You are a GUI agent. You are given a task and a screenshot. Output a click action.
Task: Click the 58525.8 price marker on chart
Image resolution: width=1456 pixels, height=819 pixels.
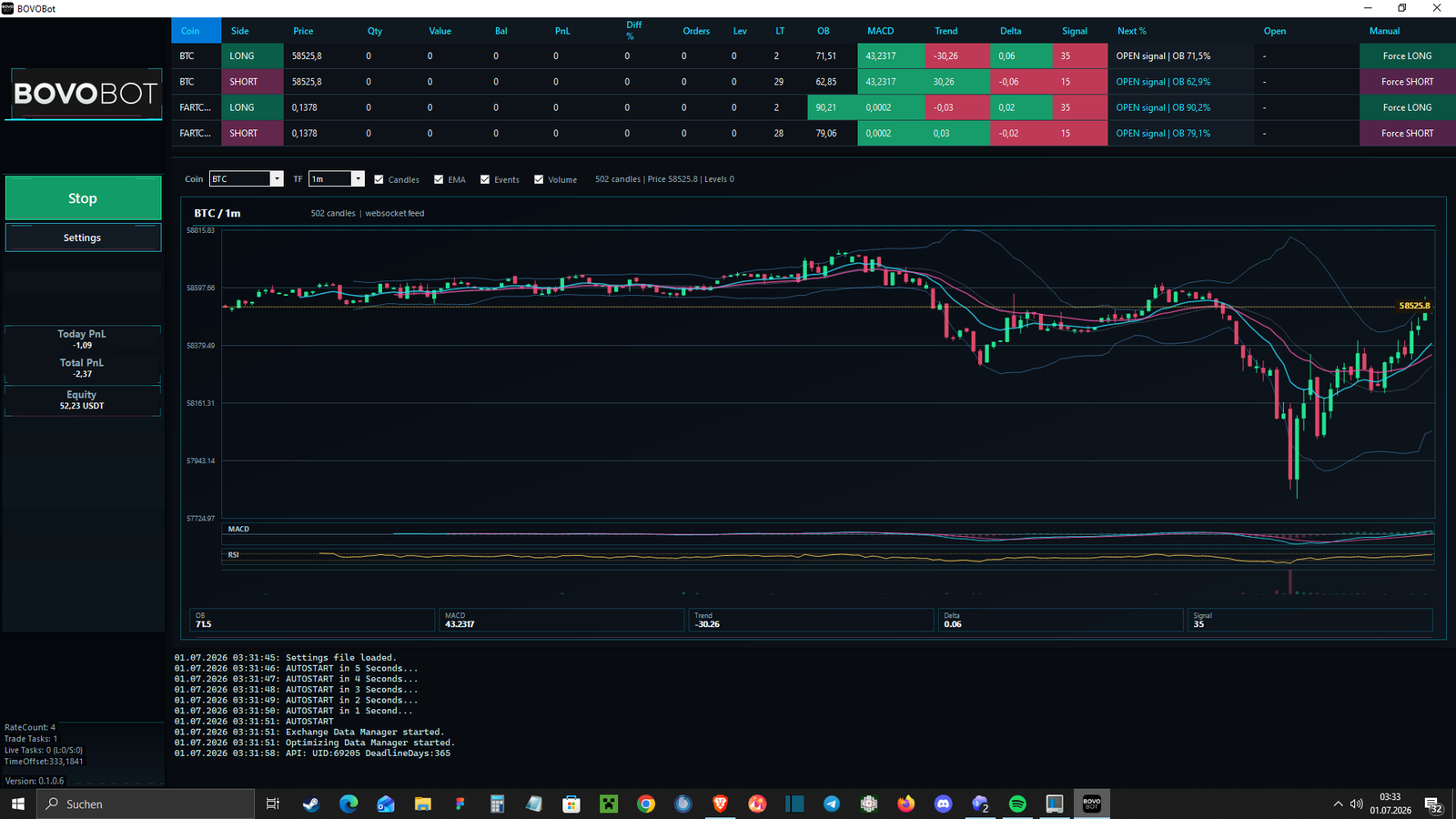1413,306
